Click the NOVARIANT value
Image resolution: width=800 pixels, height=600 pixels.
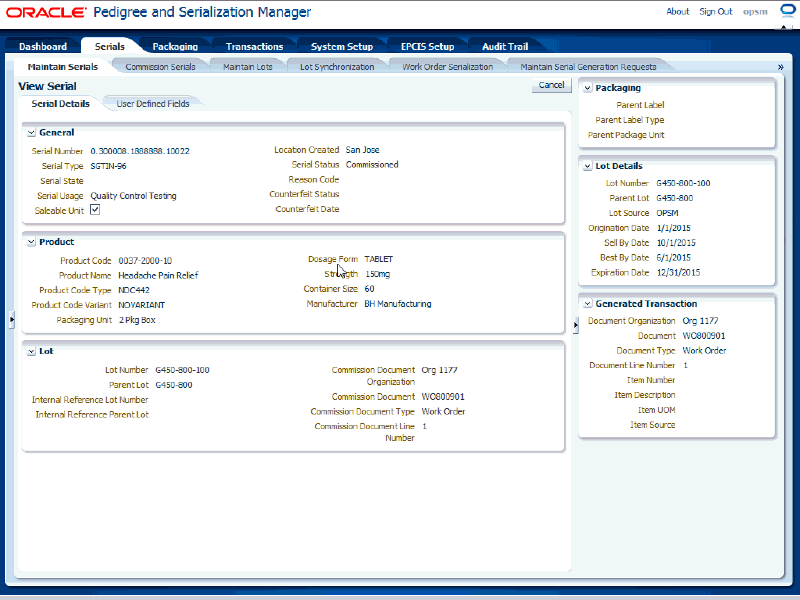[141, 305]
